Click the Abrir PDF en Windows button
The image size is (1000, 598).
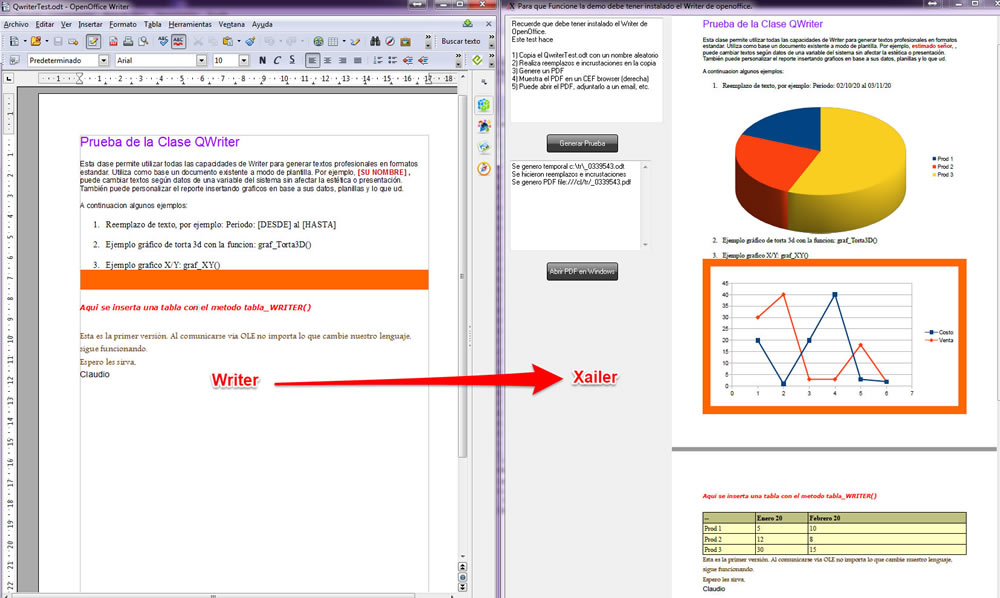tap(582, 272)
